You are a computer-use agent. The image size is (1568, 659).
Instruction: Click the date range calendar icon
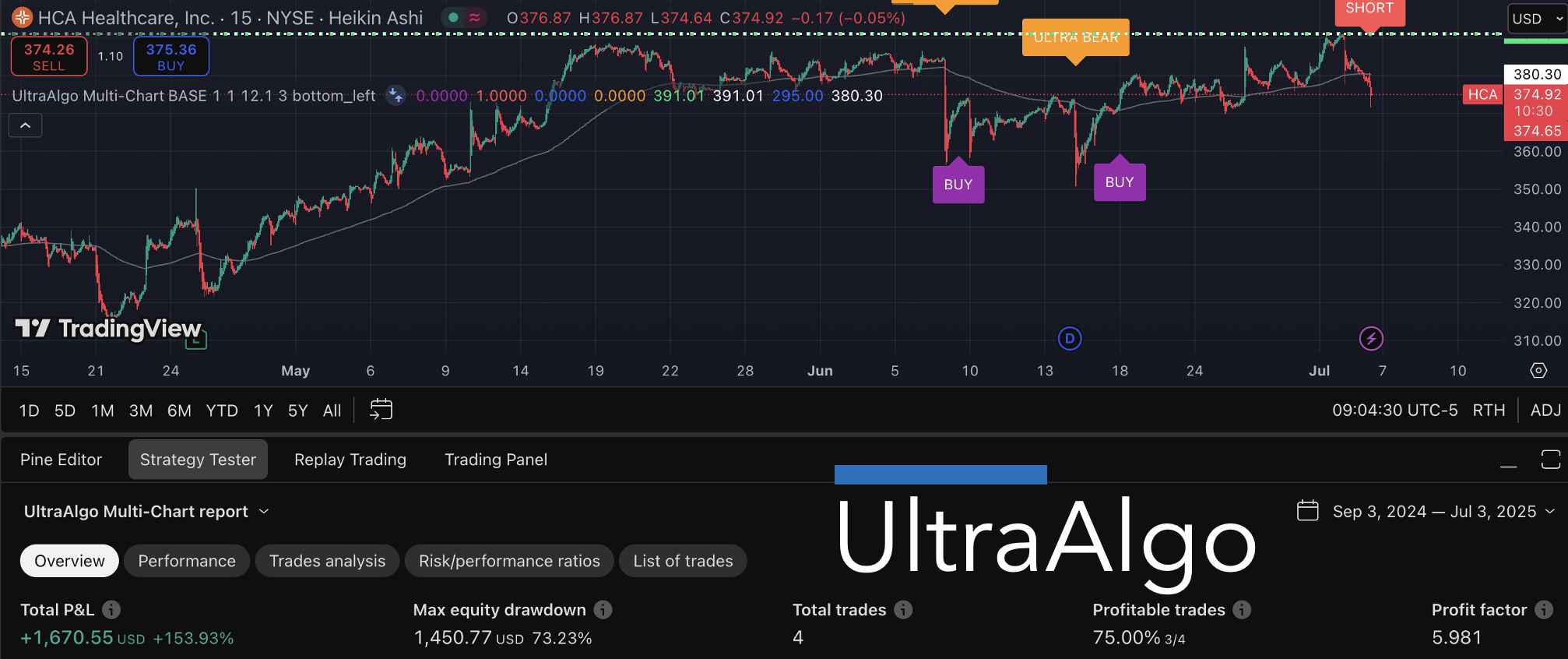[1308, 511]
